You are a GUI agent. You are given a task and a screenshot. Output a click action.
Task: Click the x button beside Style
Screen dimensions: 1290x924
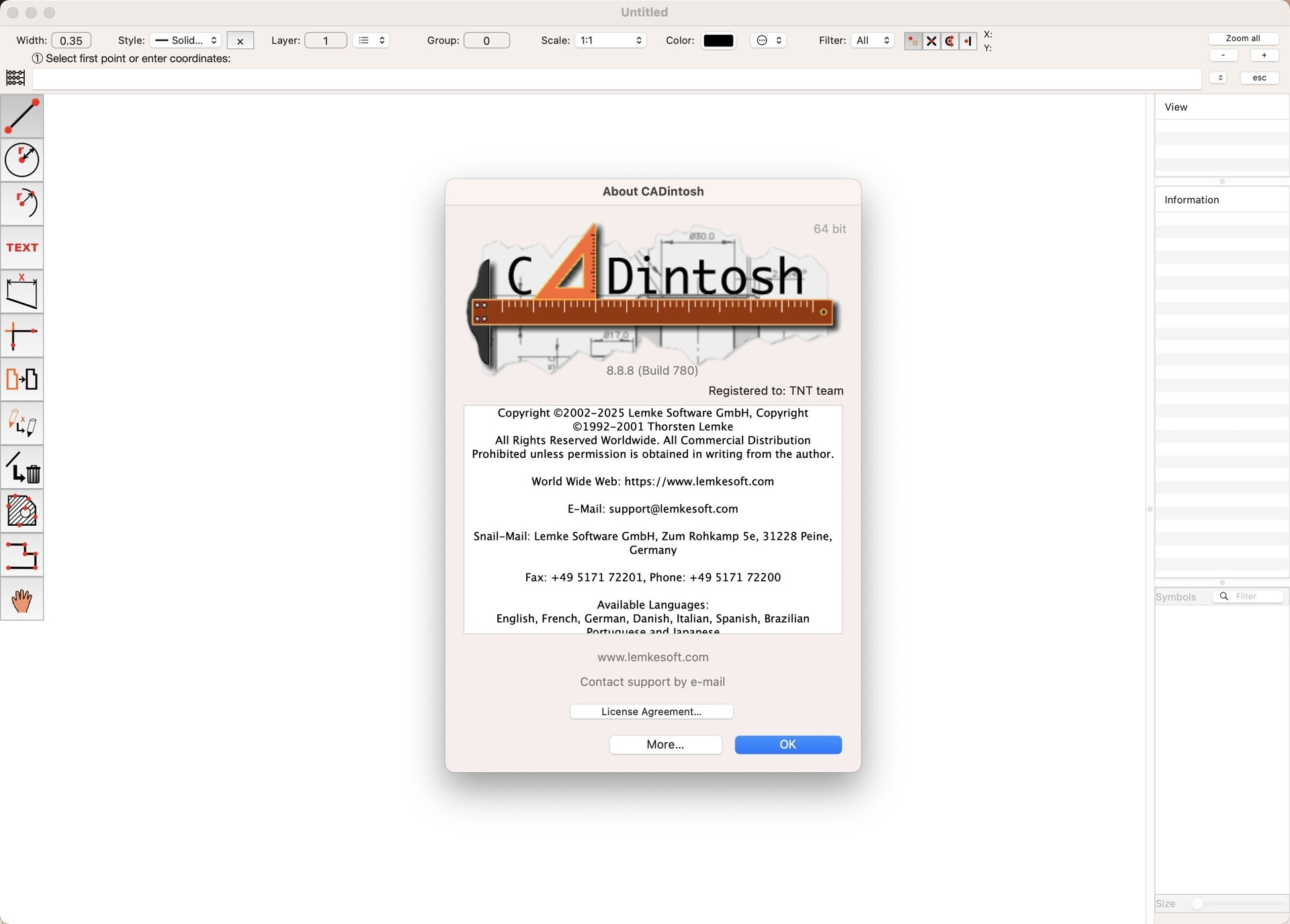tap(240, 41)
